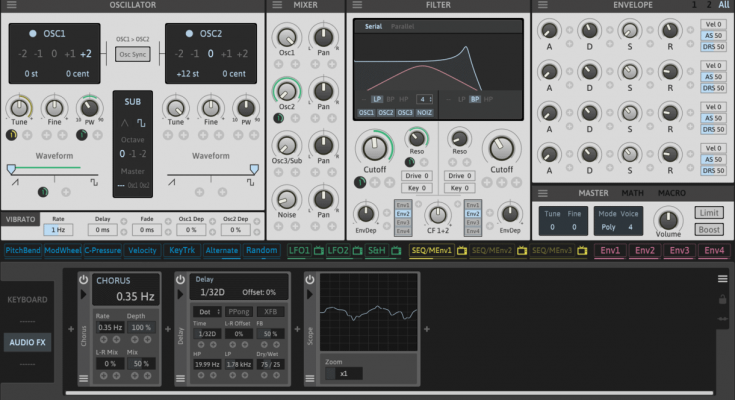Click the ModWheel modulation source

[x=63, y=250]
